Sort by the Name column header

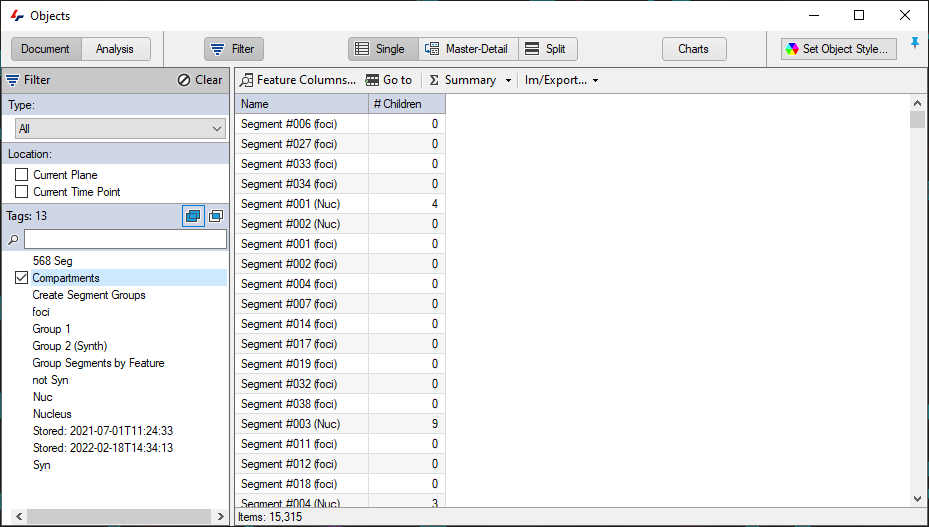(x=302, y=104)
